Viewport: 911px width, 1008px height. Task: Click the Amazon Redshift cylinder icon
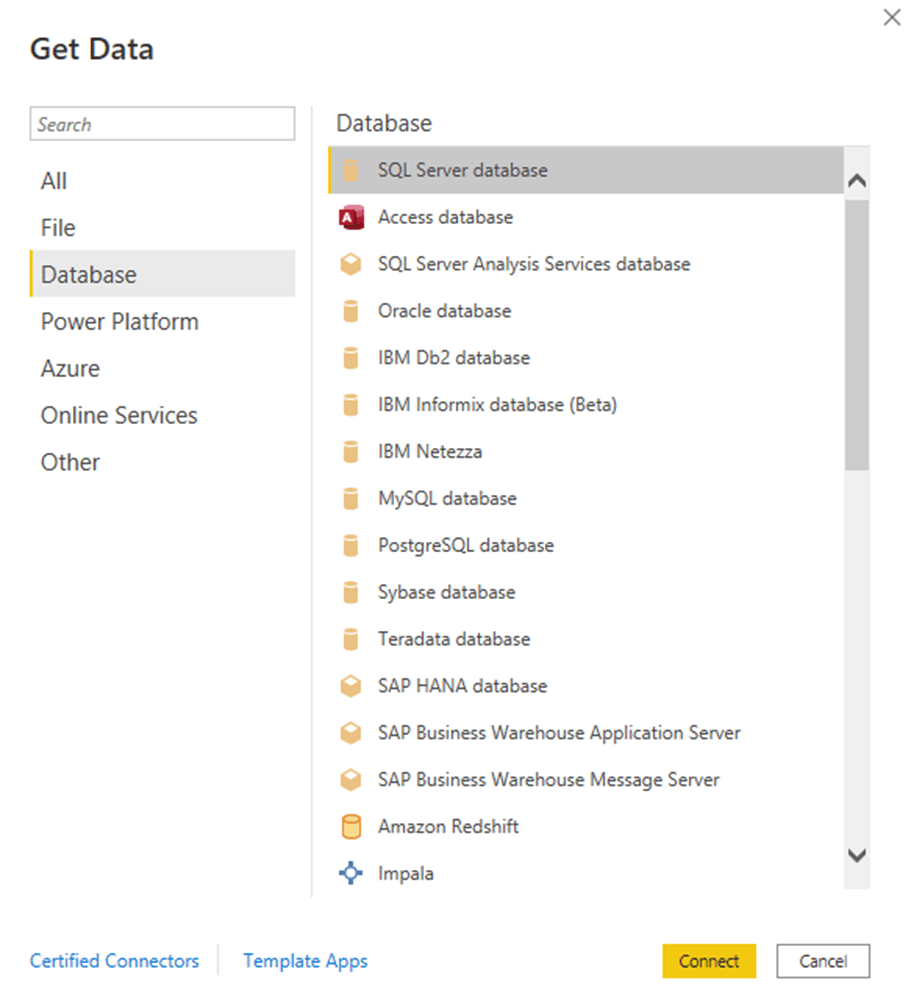click(351, 827)
